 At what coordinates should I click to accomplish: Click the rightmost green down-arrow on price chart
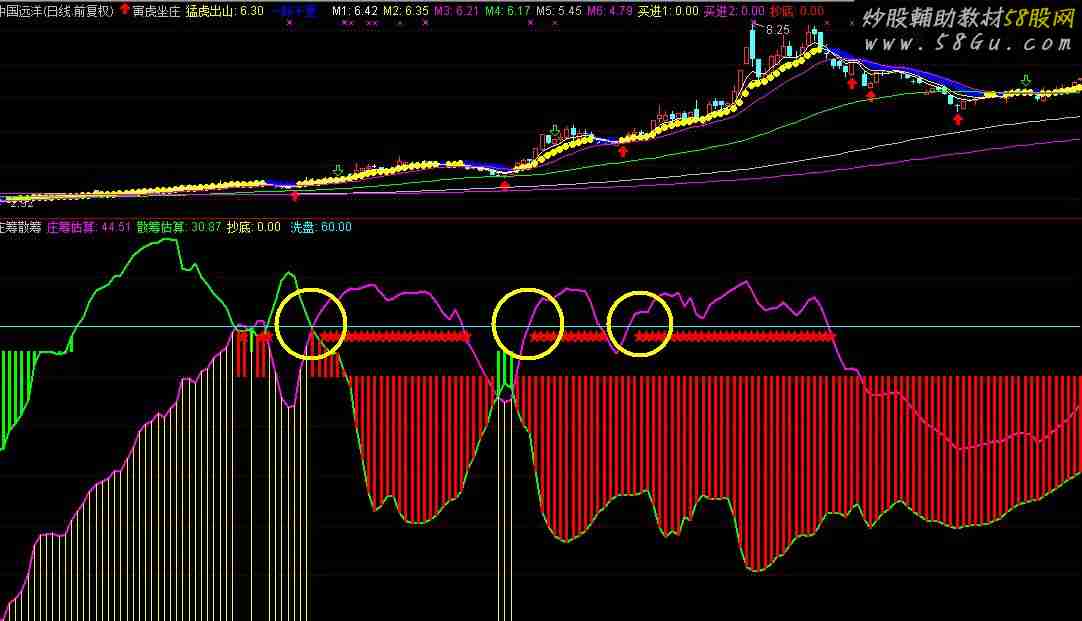coord(1025,80)
